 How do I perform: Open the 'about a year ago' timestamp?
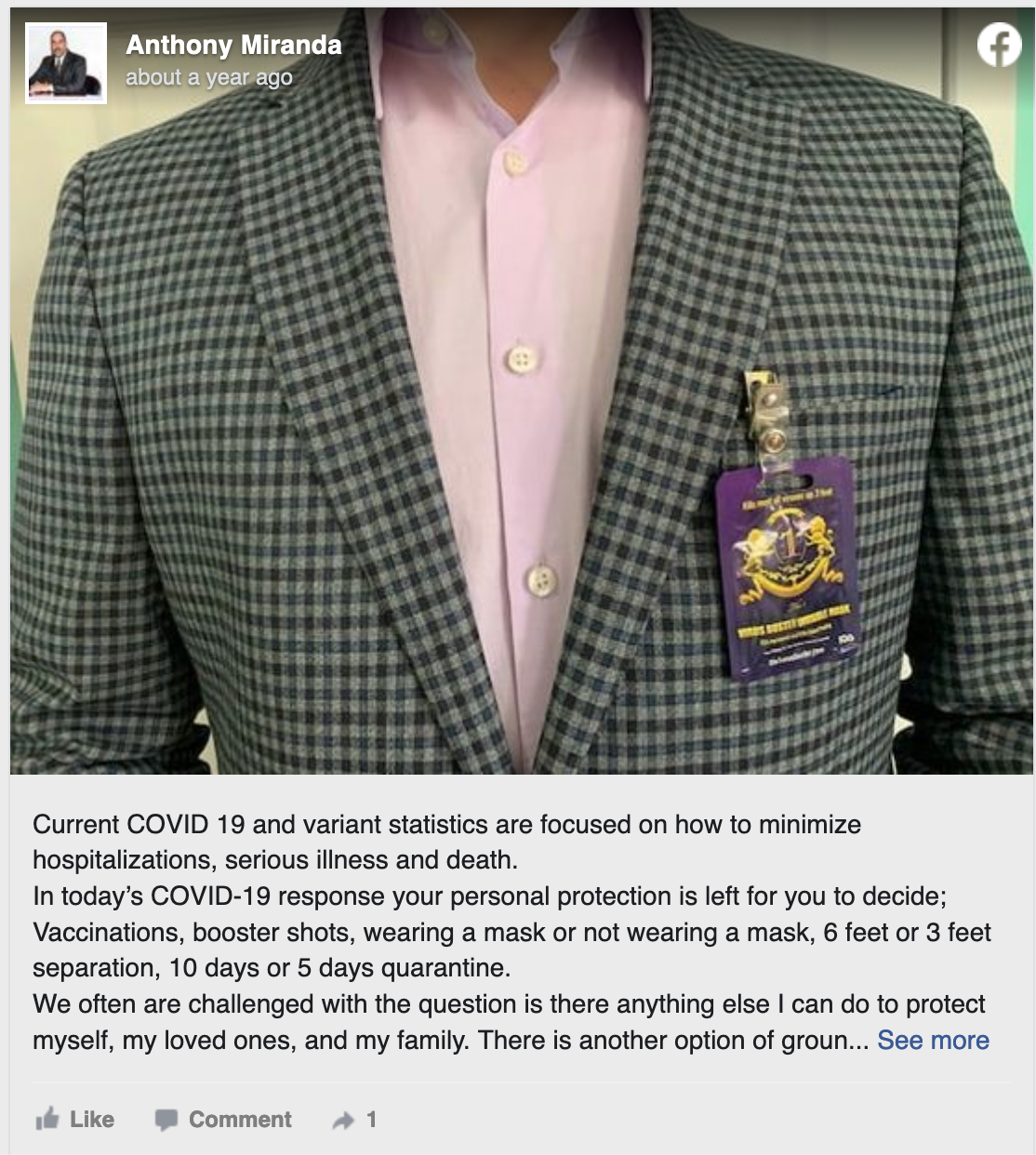(x=209, y=77)
